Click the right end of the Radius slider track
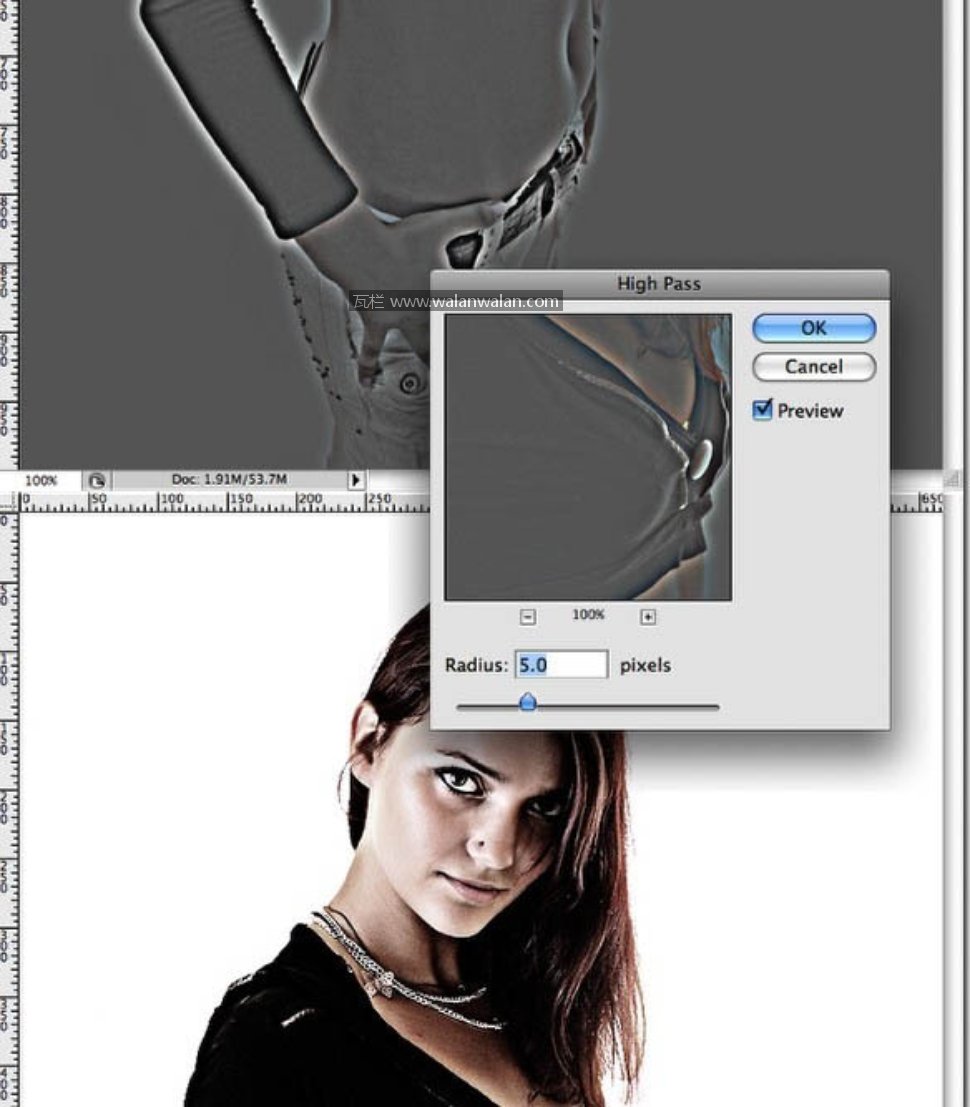Screen dimensions: 970x1107 pyautogui.click(x=714, y=707)
